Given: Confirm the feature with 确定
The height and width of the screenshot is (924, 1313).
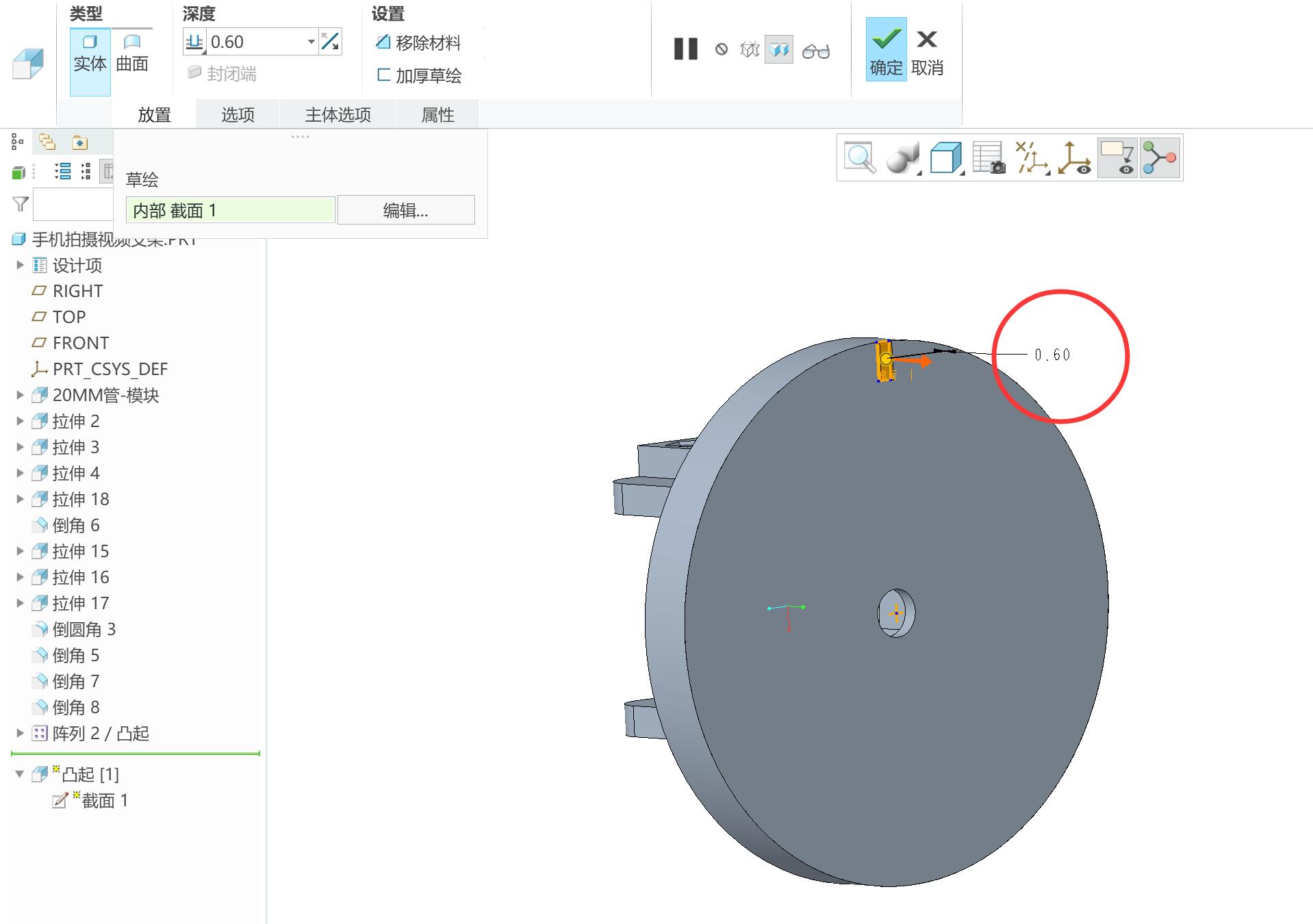Looking at the screenshot, I should (x=886, y=50).
